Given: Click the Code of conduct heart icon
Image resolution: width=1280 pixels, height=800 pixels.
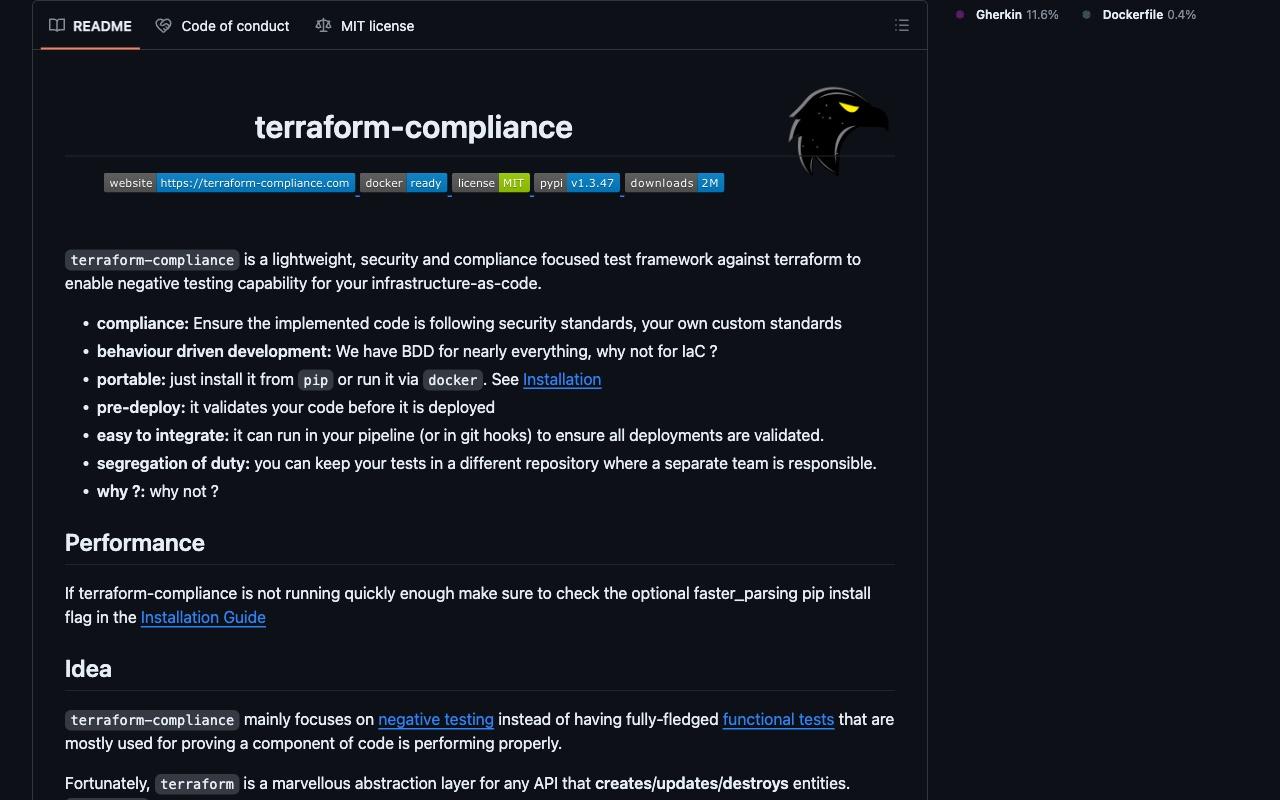Looking at the screenshot, I should (x=163, y=26).
